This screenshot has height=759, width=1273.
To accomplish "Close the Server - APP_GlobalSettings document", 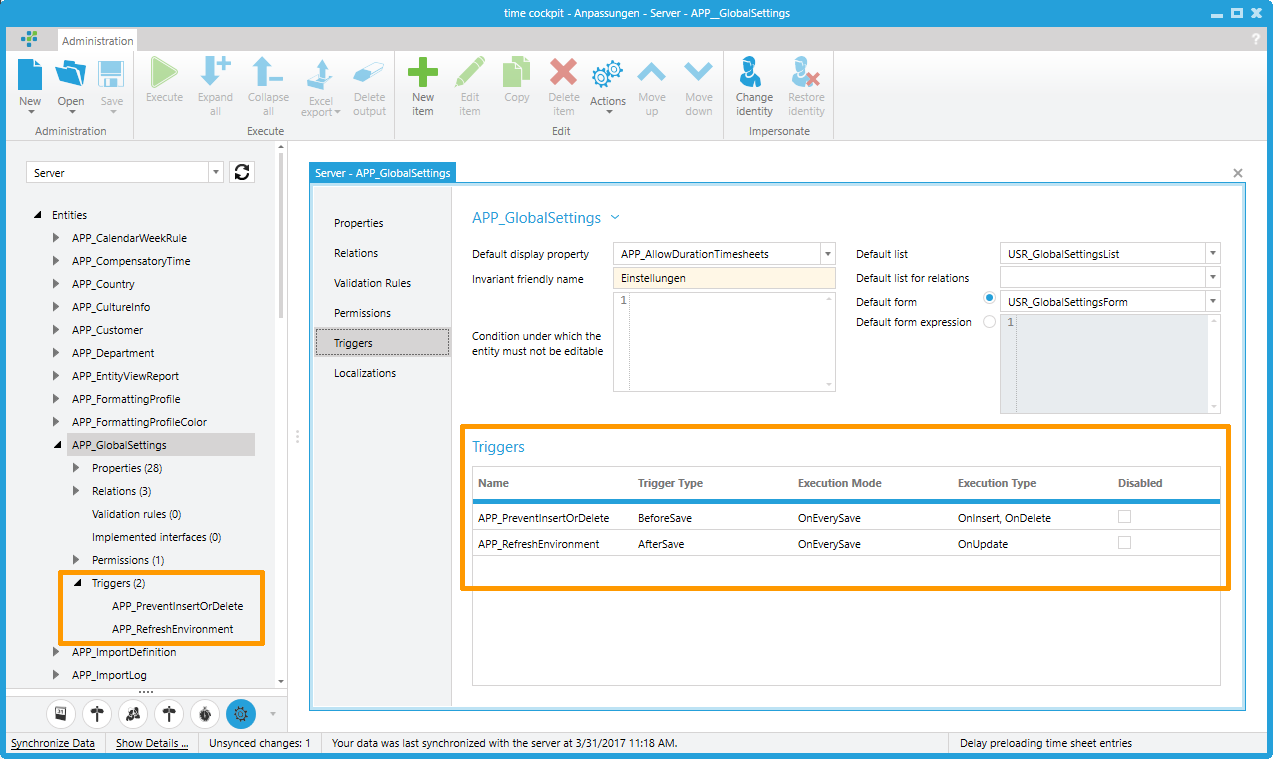I will 1238,173.
